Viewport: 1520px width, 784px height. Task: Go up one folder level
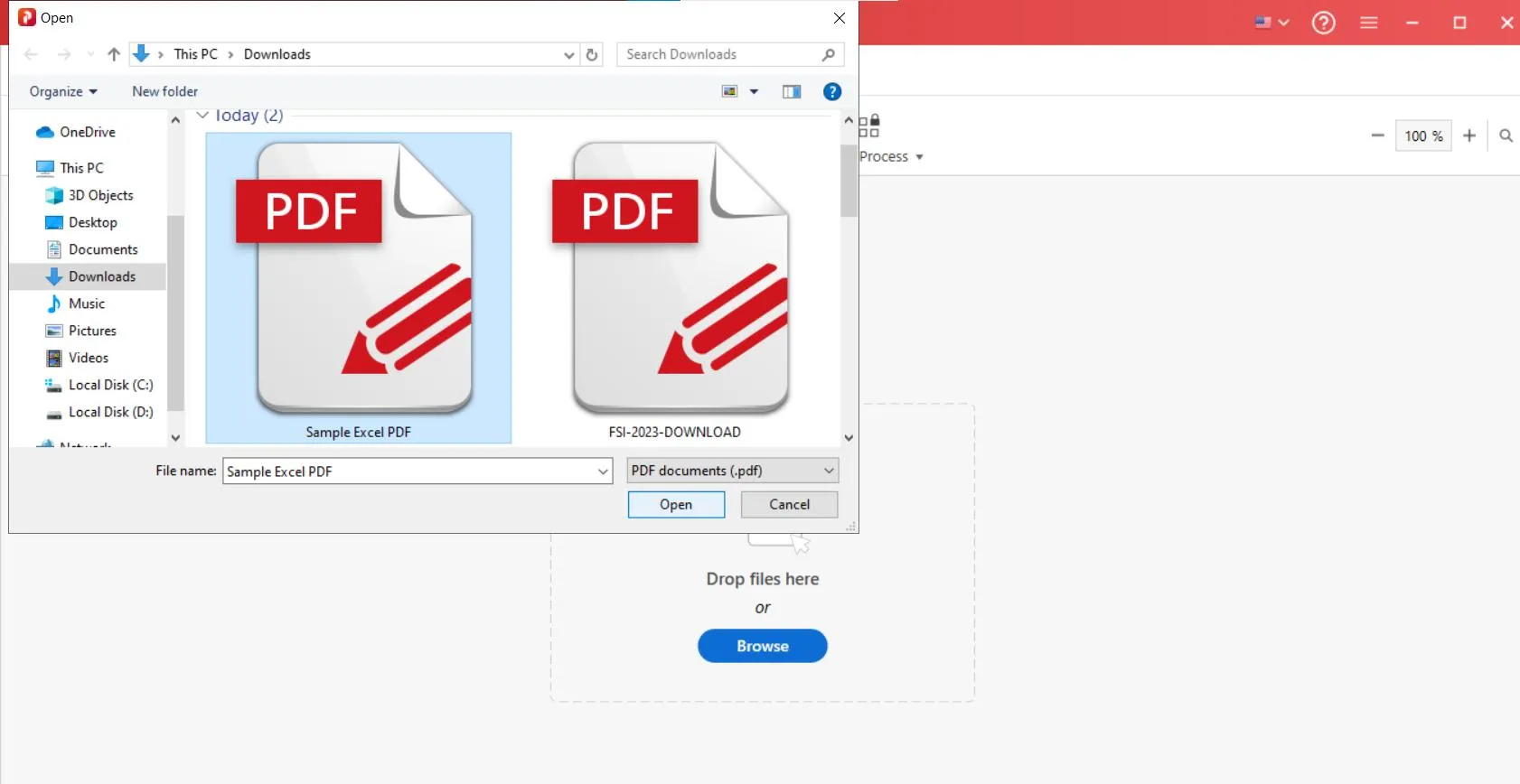point(114,54)
